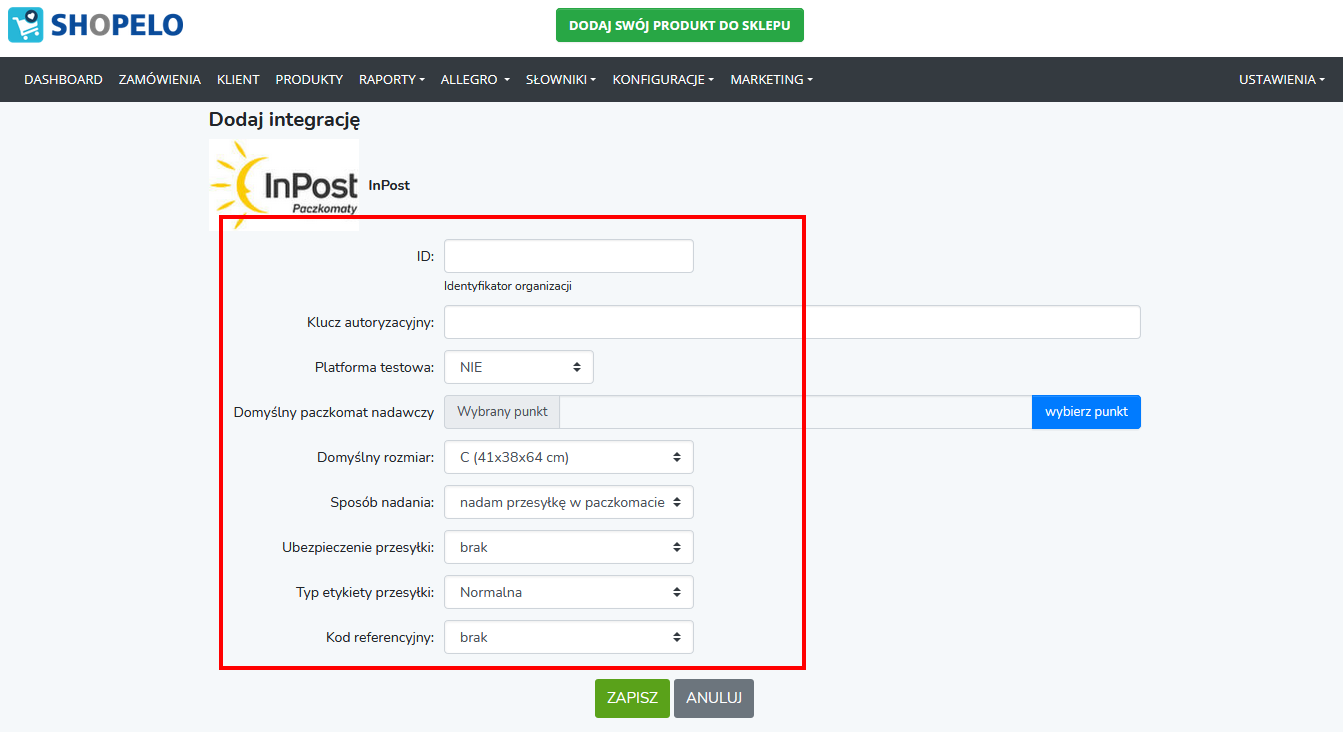Open the Słowniki dropdown menu
This screenshot has width=1343, height=732.
pyautogui.click(x=561, y=79)
